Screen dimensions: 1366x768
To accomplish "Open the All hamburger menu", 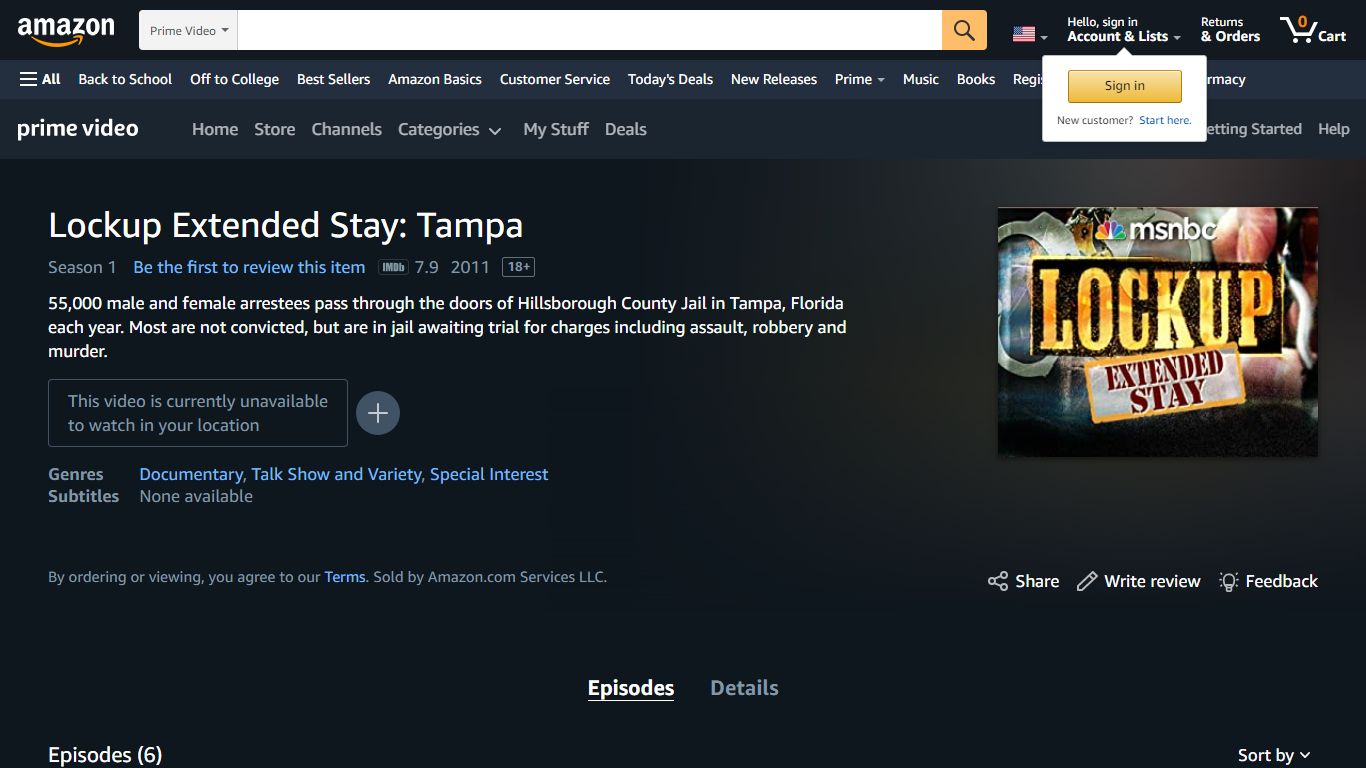I will click(x=40, y=79).
